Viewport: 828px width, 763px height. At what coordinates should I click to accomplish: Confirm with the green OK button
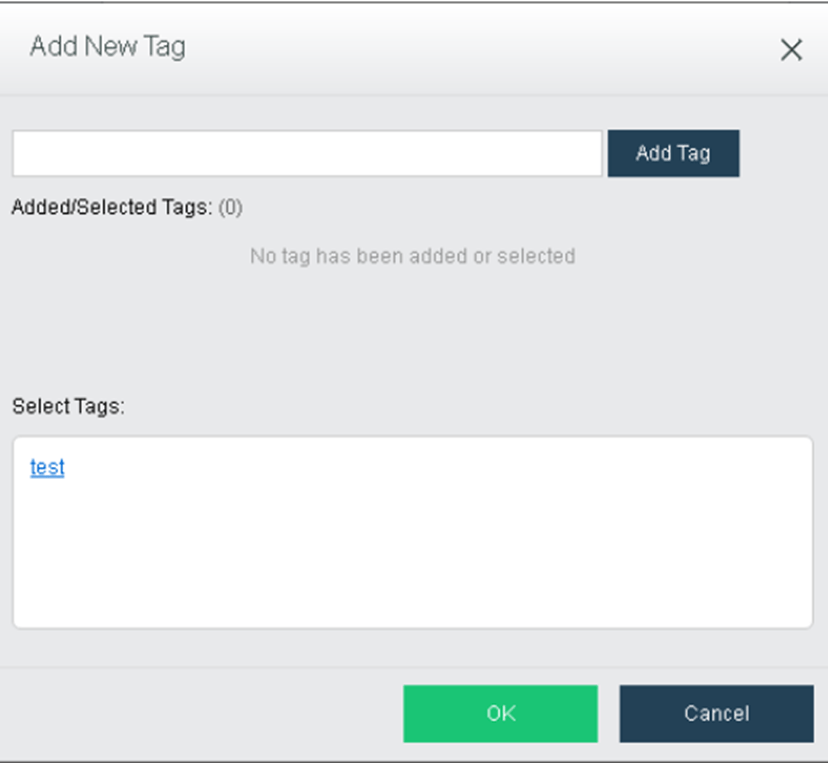(x=500, y=713)
